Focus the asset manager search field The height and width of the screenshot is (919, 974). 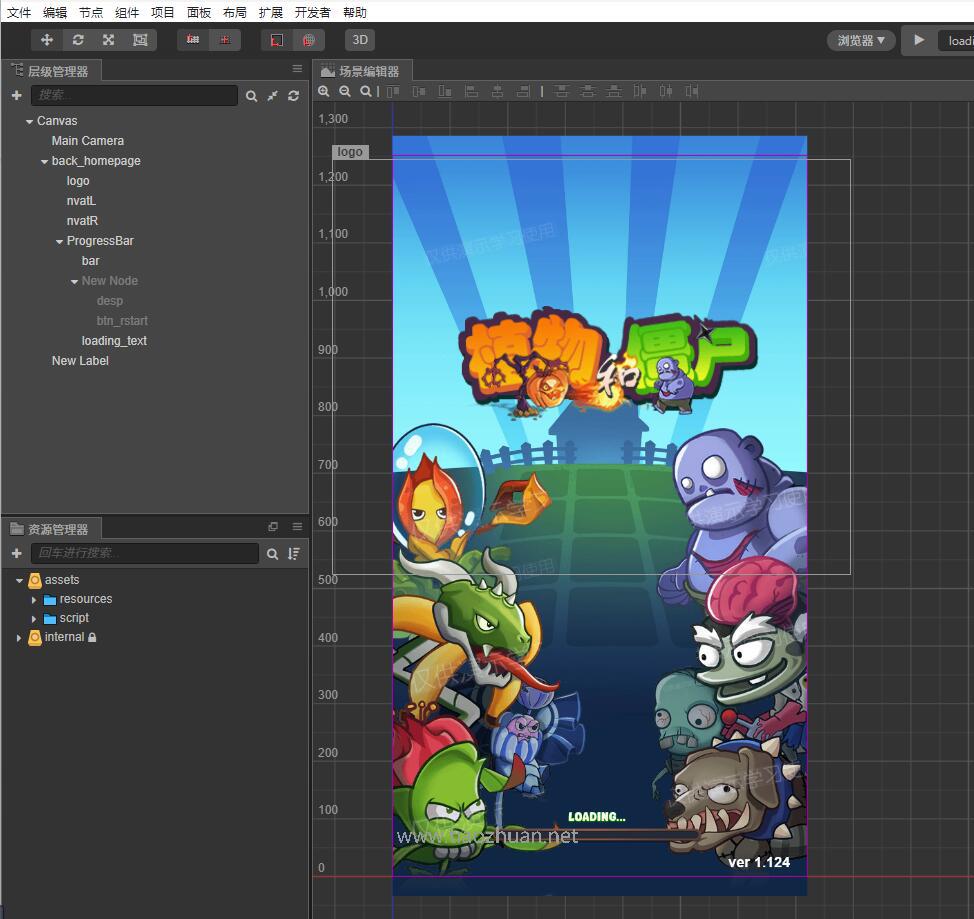click(x=145, y=553)
